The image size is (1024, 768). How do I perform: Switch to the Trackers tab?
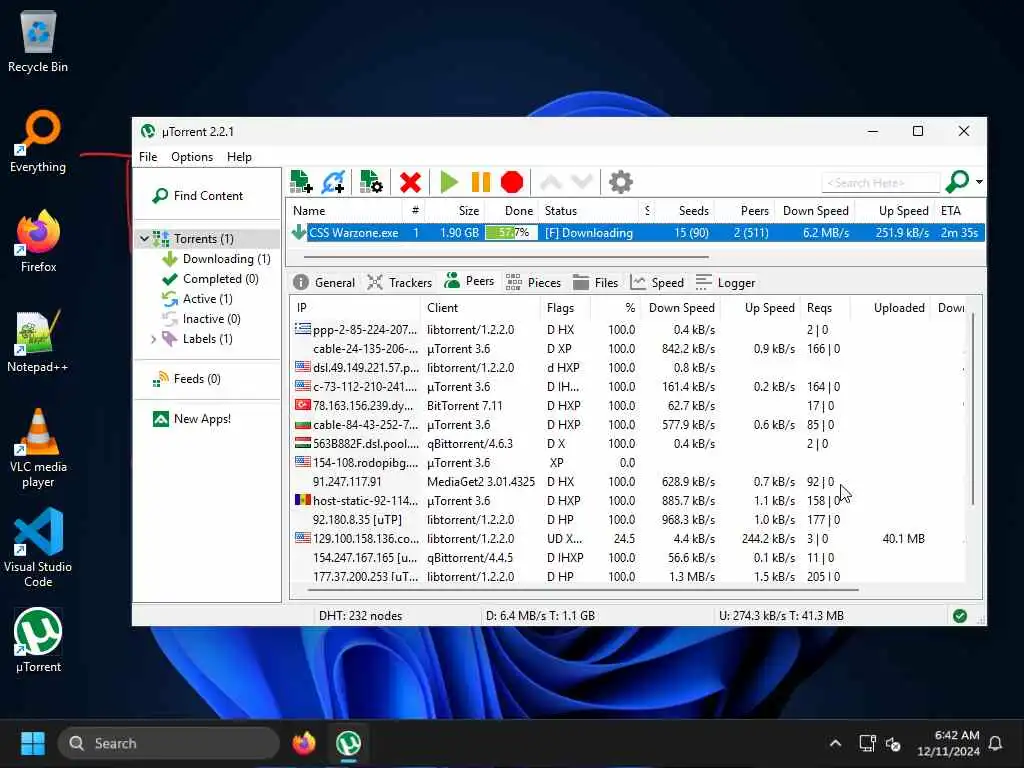tap(399, 283)
